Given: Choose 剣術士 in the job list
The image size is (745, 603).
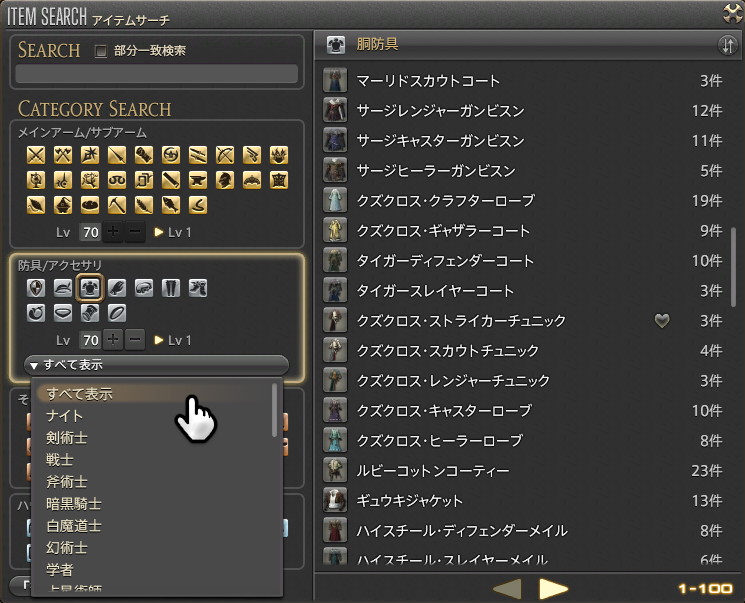Looking at the screenshot, I should click(x=153, y=438).
